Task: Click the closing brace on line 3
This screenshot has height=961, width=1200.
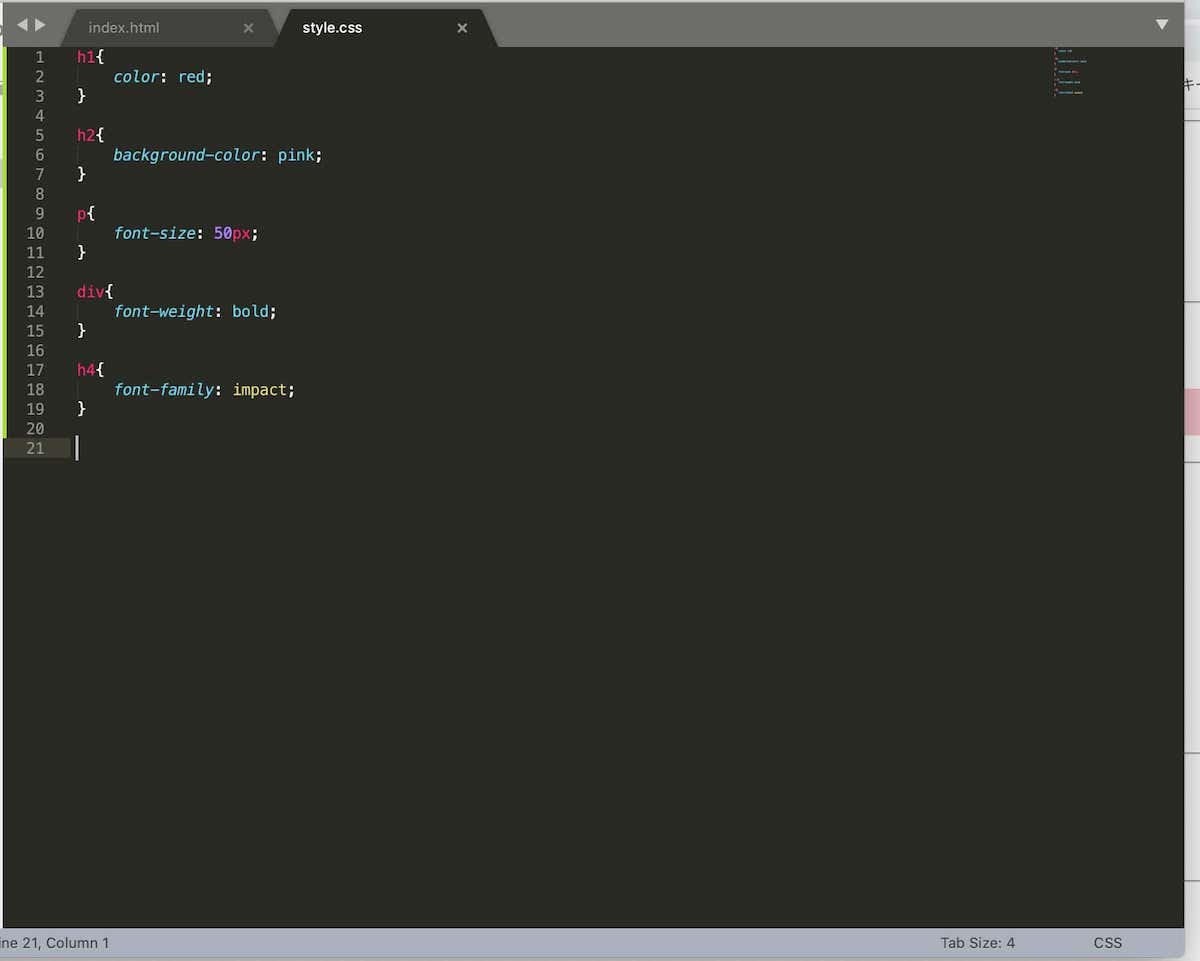Action: pos(82,96)
